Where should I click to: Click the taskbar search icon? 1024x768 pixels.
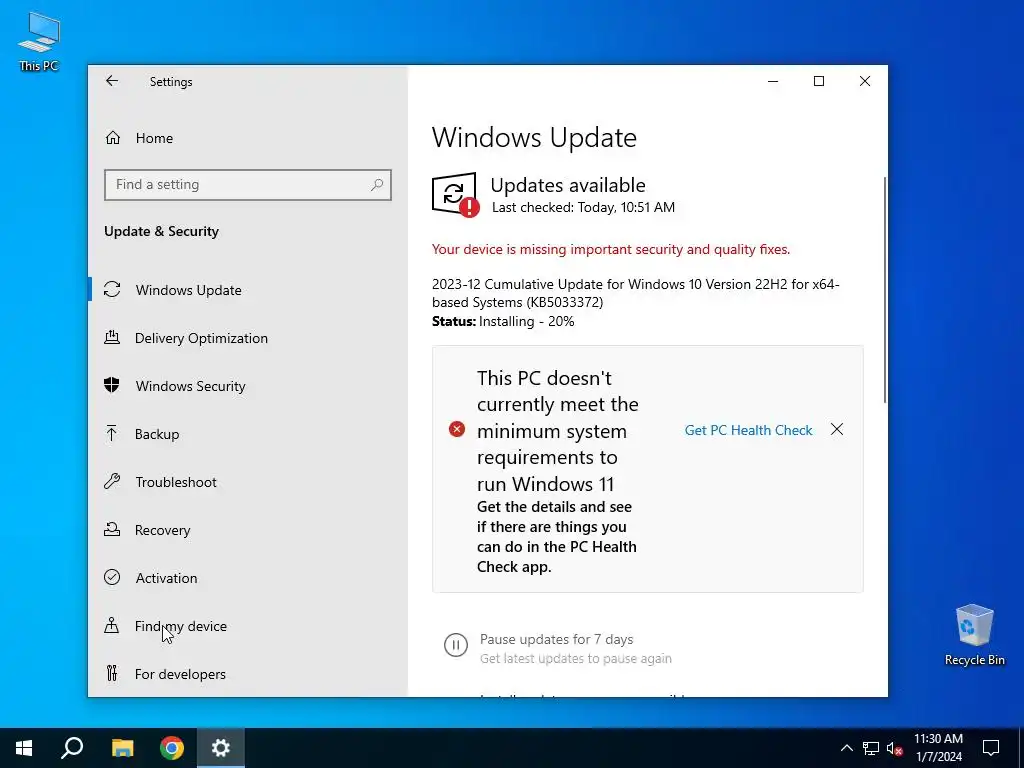tap(72, 748)
